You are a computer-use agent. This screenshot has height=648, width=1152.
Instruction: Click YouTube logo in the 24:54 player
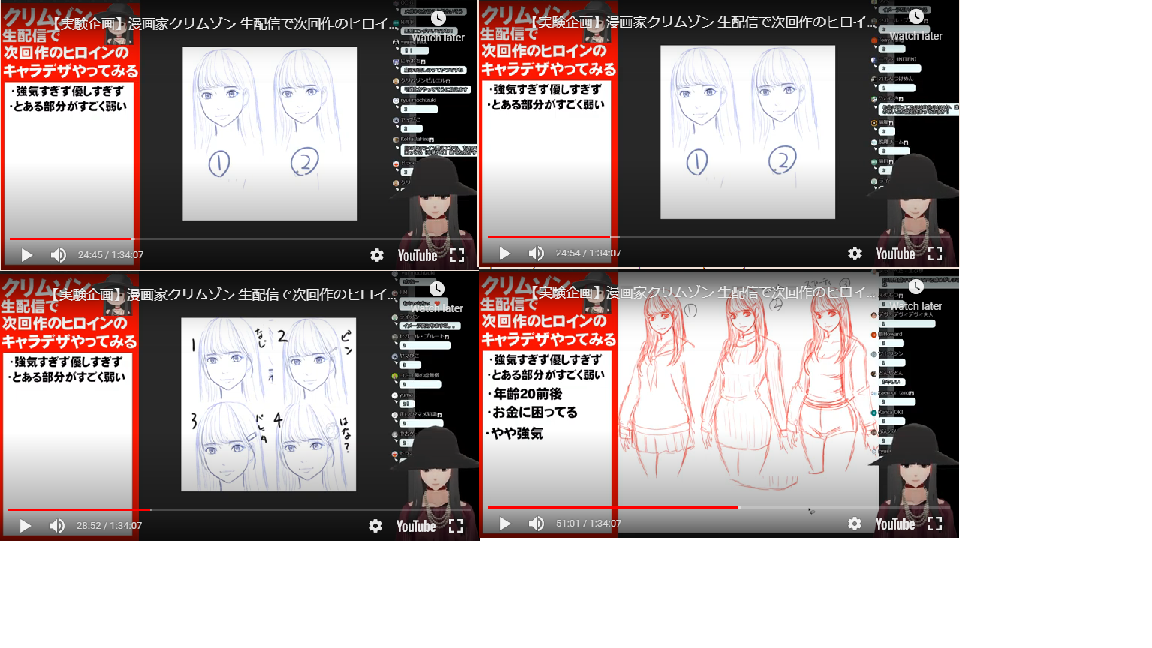point(895,253)
